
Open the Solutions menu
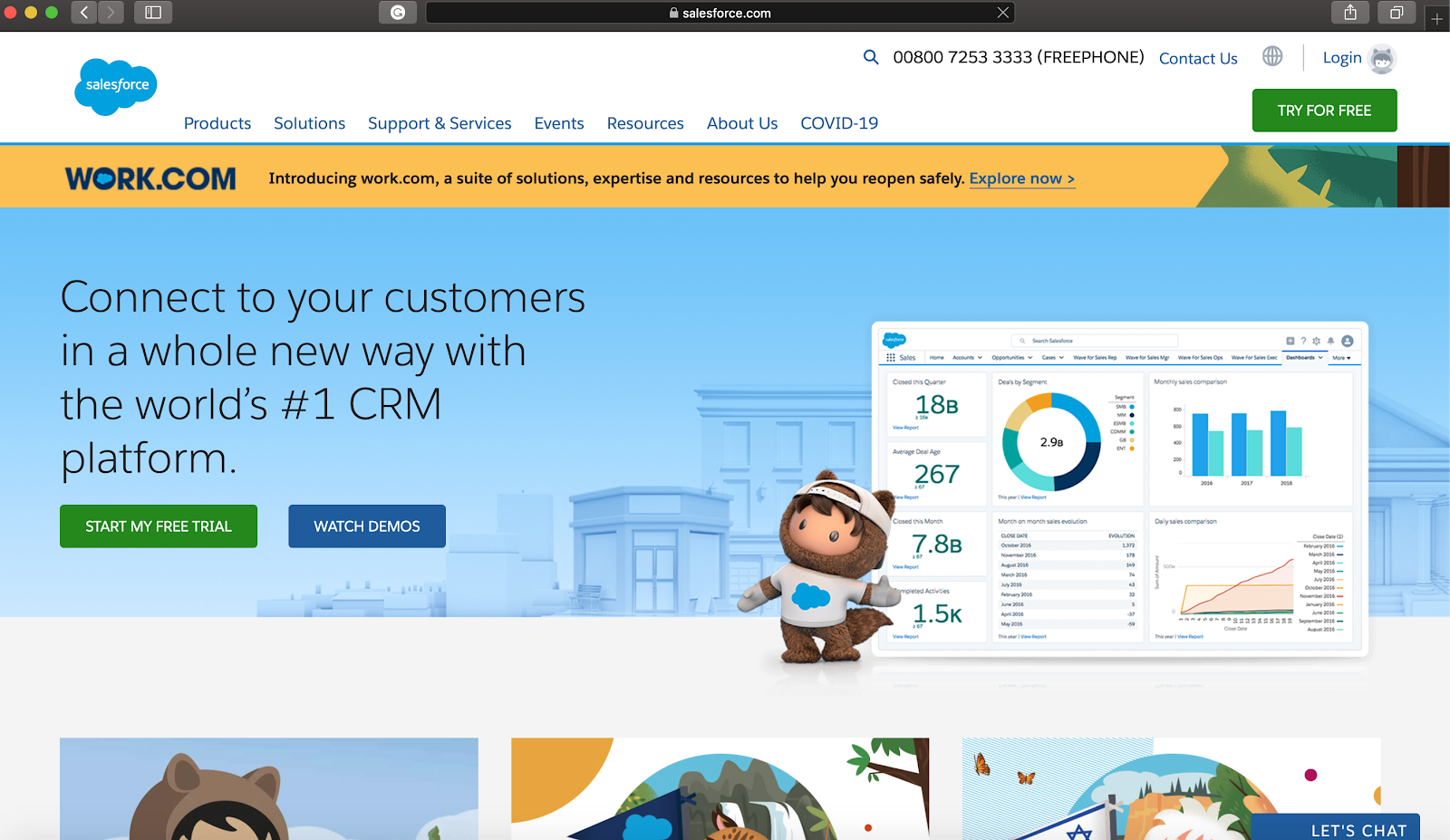pyautogui.click(x=310, y=123)
